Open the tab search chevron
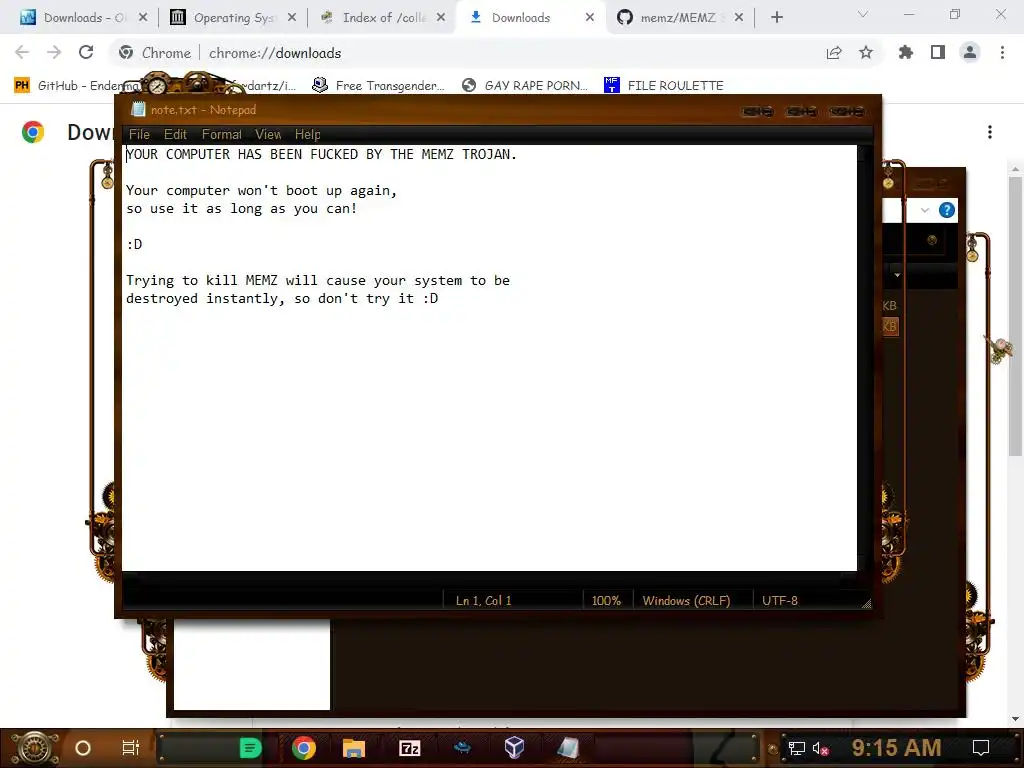Screen dimensions: 1024x768 pos(863,14)
